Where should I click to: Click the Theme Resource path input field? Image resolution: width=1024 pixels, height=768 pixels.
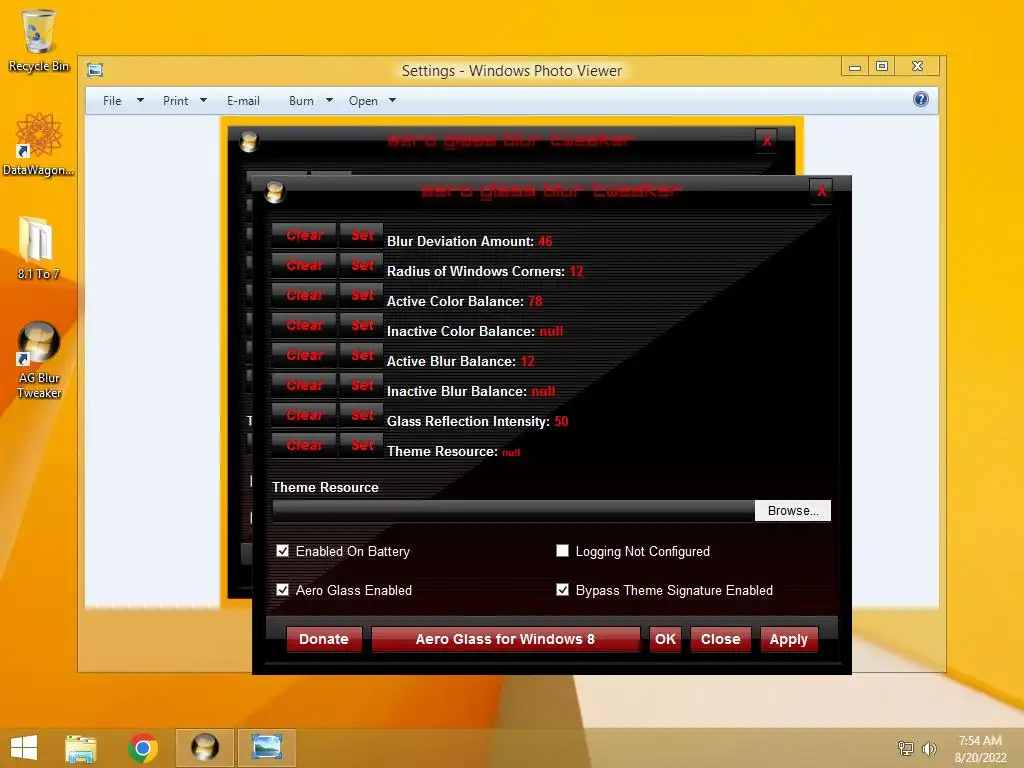tap(513, 511)
